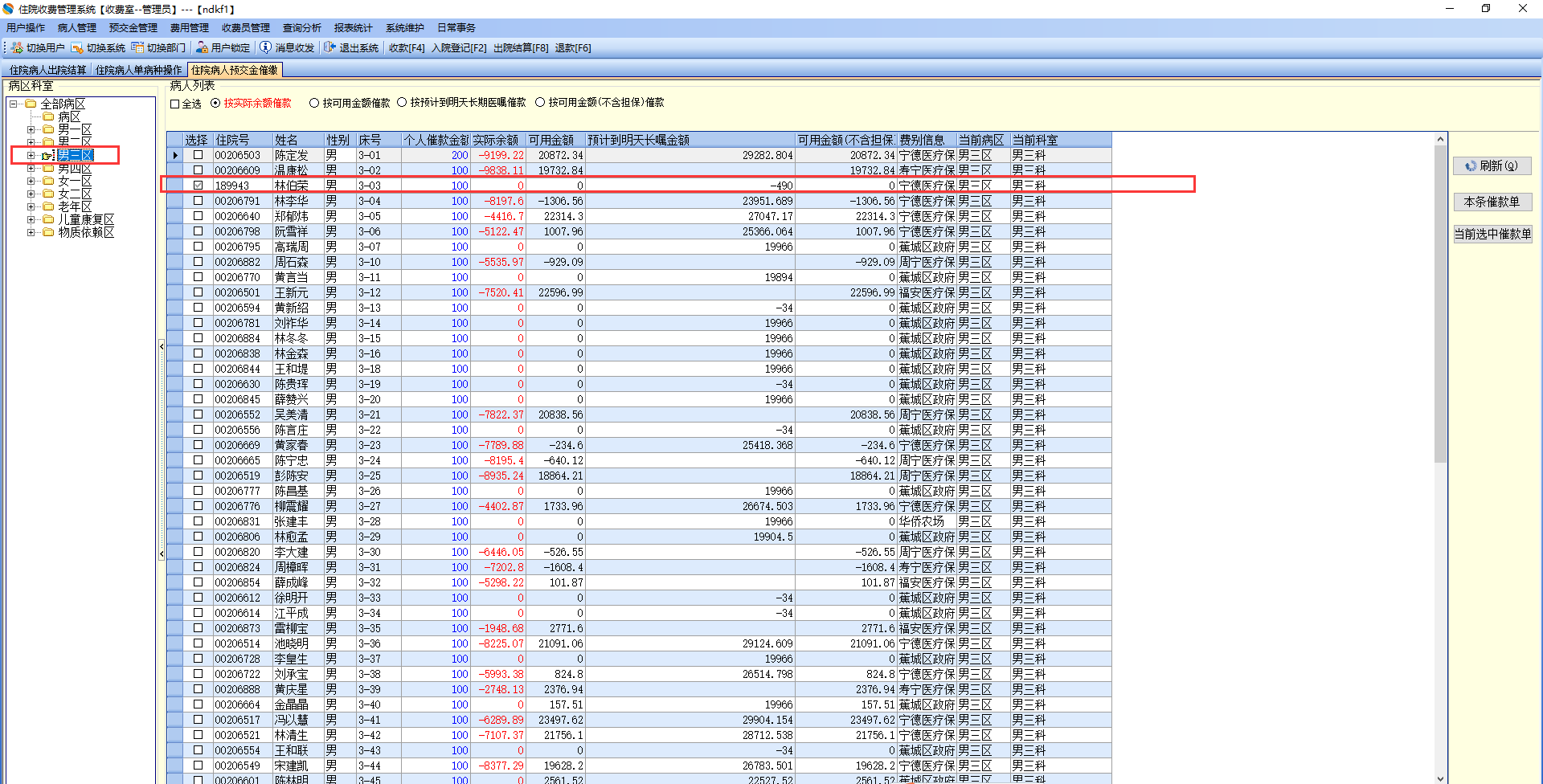Open the 预交金管理 menu
This screenshot has height=784, width=1543.
pyautogui.click(x=133, y=28)
